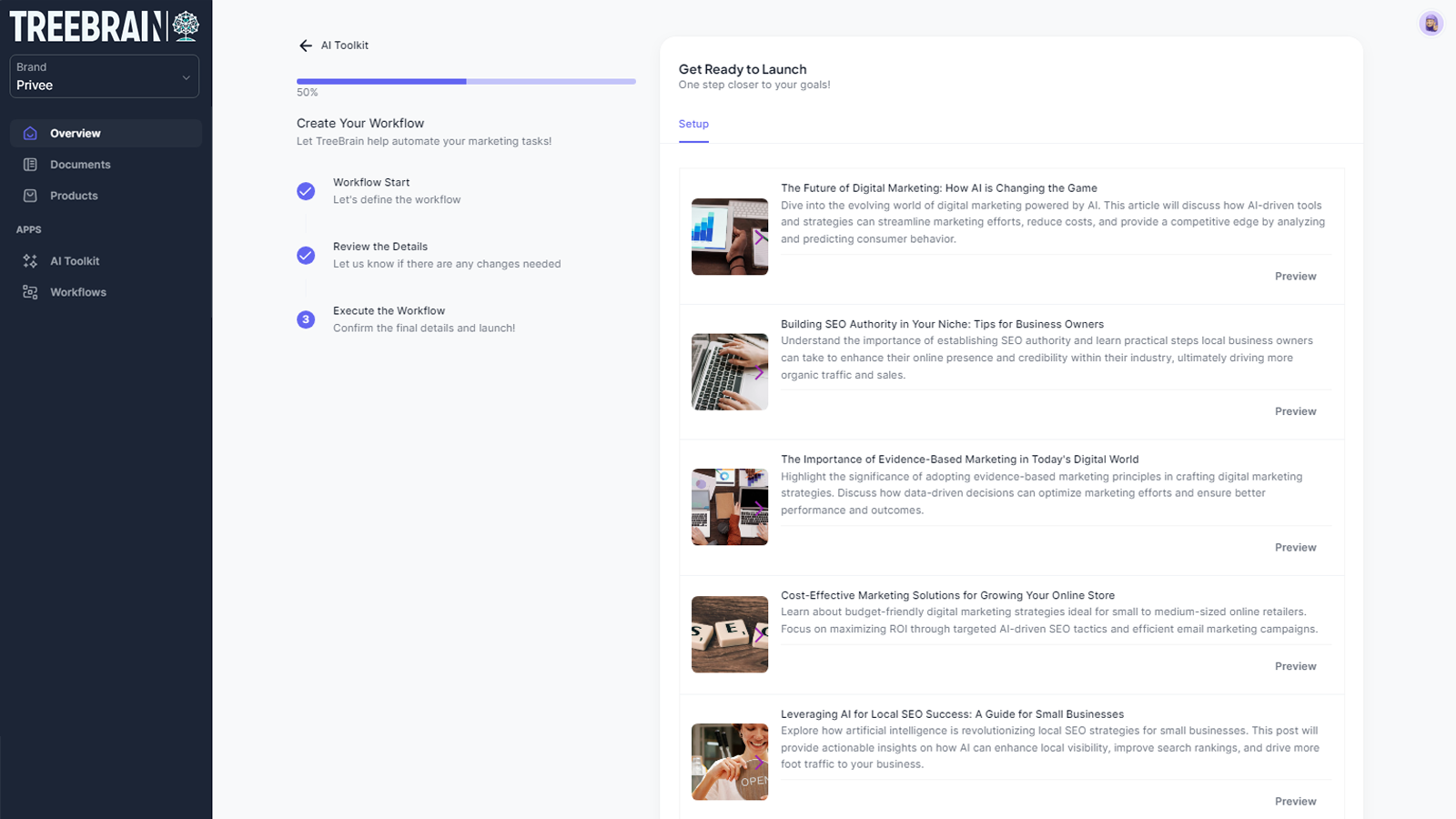Open Products in the sidebar
Screen dimensions: 1456x819
(x=106, y=196)
